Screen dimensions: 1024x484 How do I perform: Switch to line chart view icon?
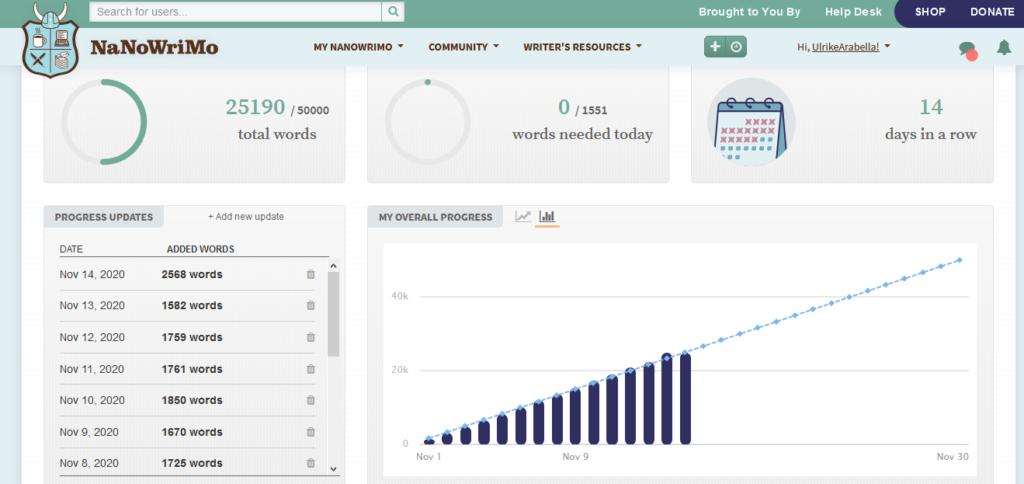coord(523,216)
